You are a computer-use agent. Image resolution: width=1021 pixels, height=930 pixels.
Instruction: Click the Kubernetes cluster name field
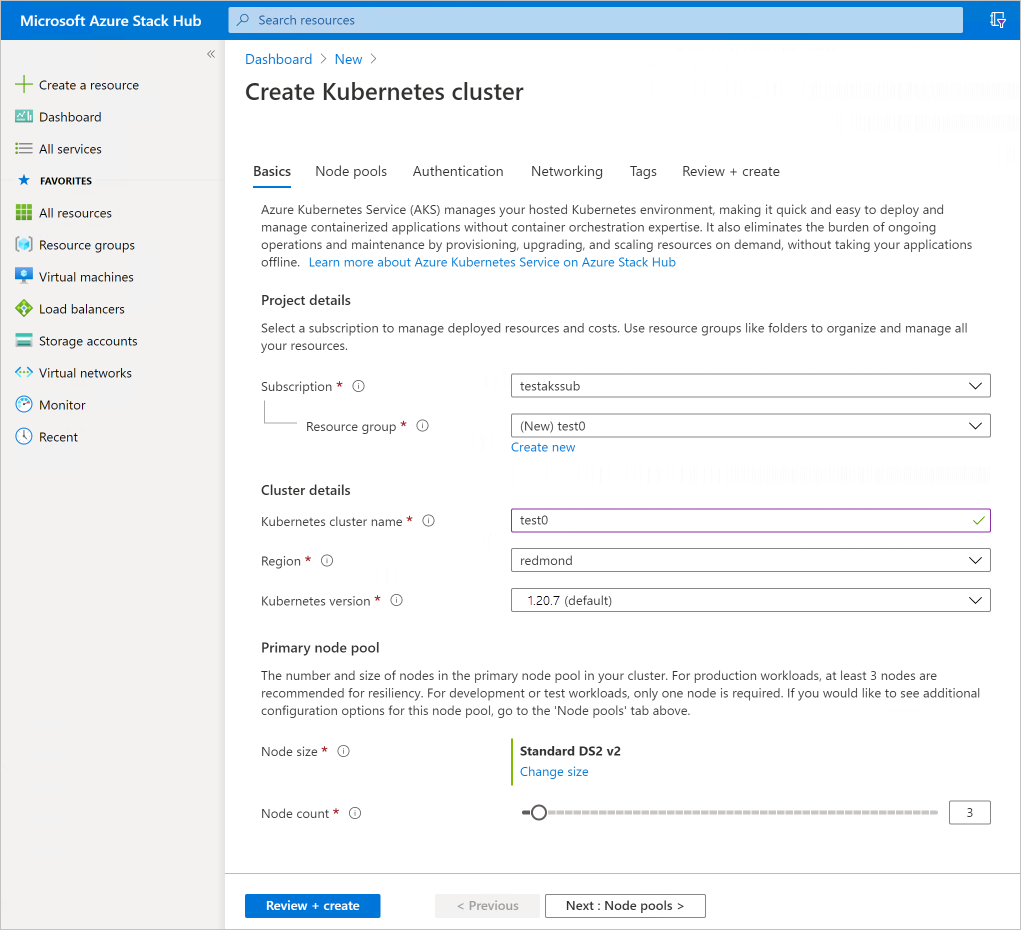(750, 520)
